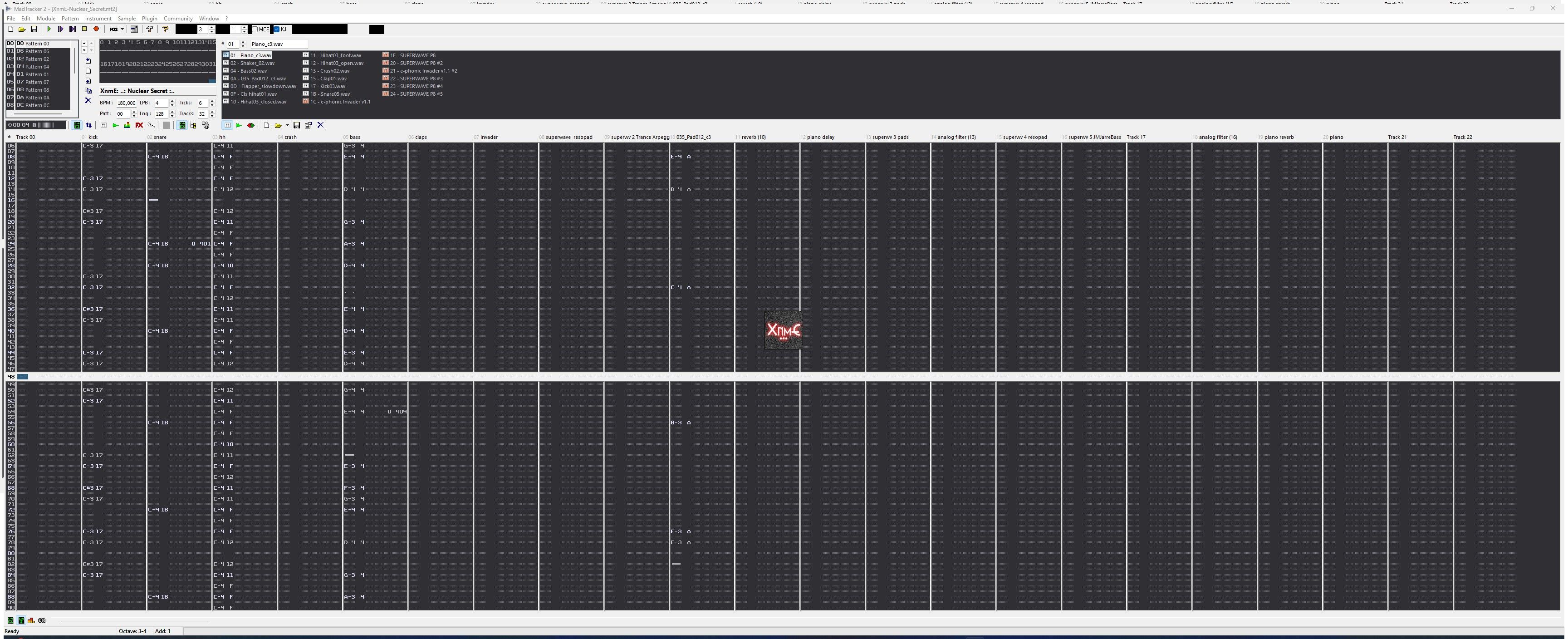Select 04 - Bass02.wav in instrument list
The image size is (1568, 639).
coord(248,71)
